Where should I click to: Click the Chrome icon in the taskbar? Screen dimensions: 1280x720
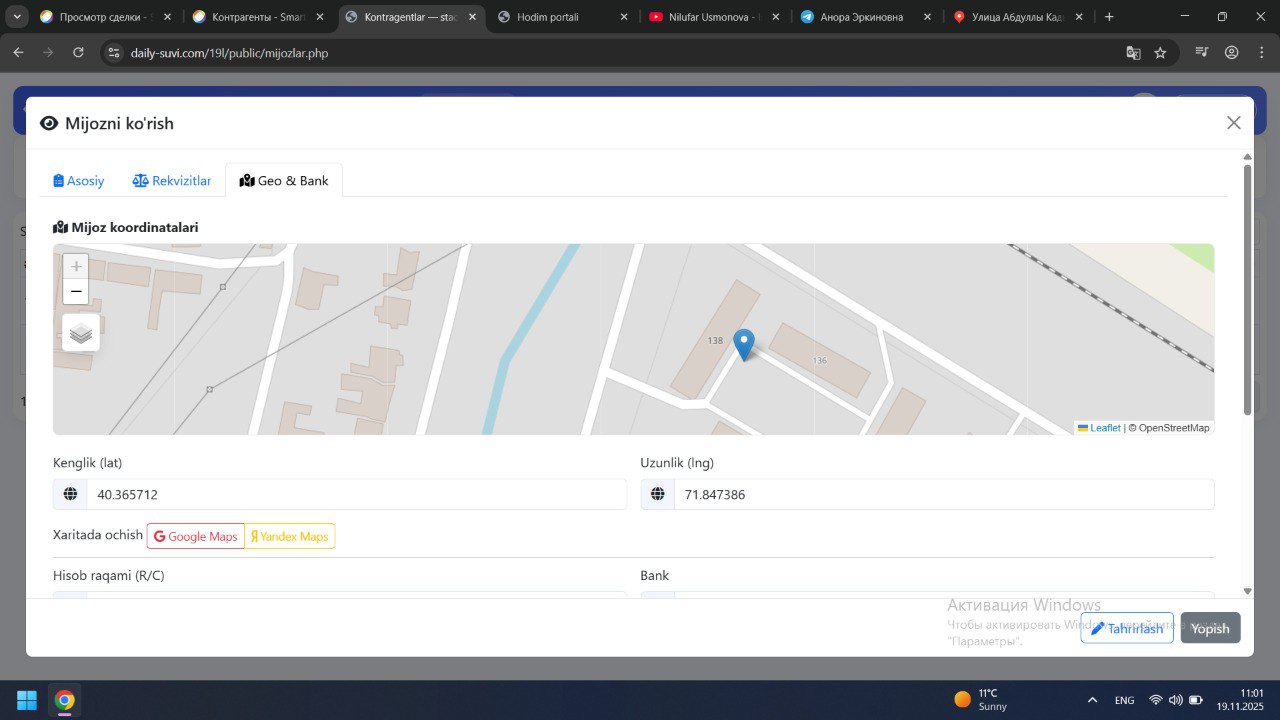pyautogui.click(x=65, y=699)
